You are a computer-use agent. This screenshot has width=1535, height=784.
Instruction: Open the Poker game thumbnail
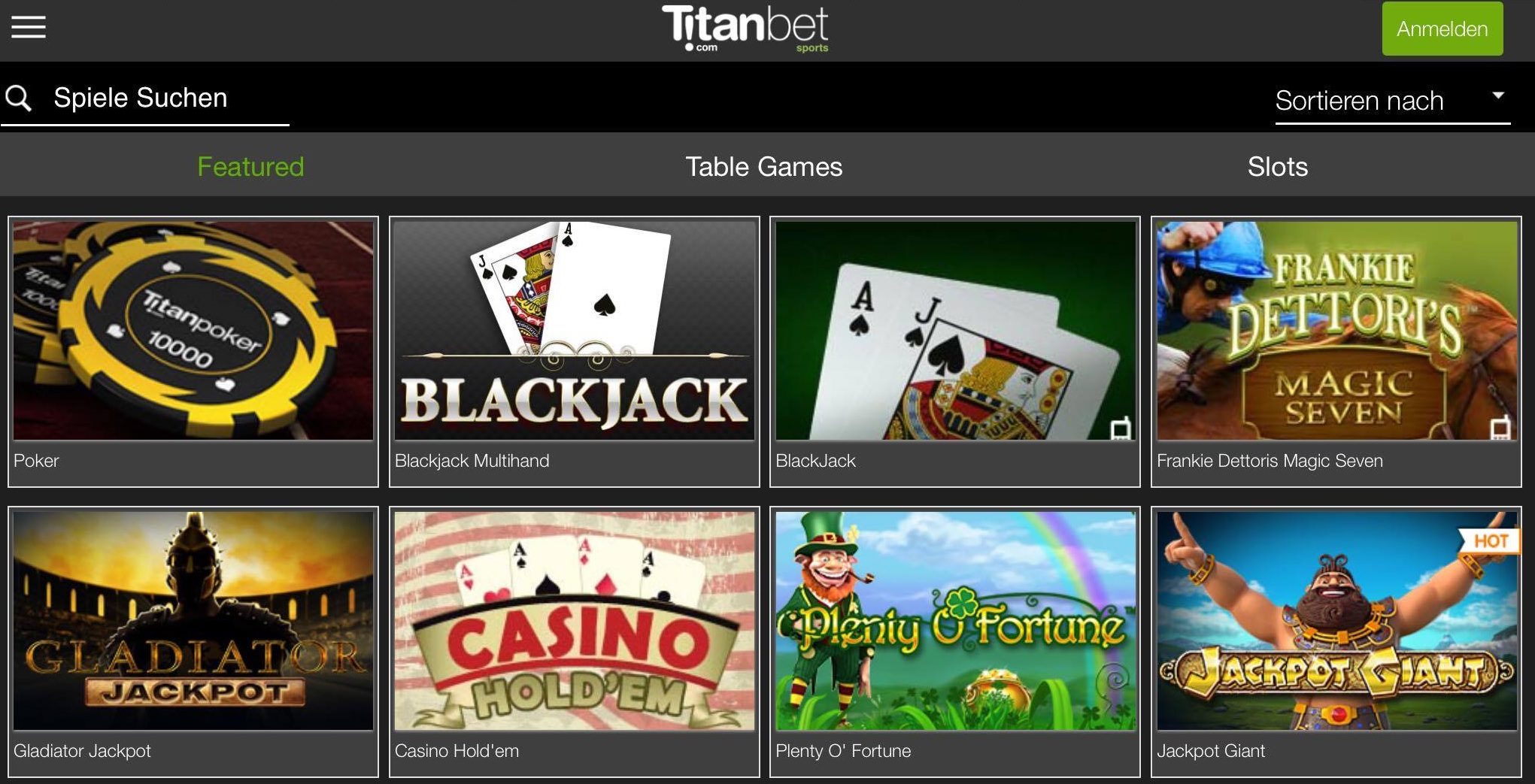(x=193, y=331)
